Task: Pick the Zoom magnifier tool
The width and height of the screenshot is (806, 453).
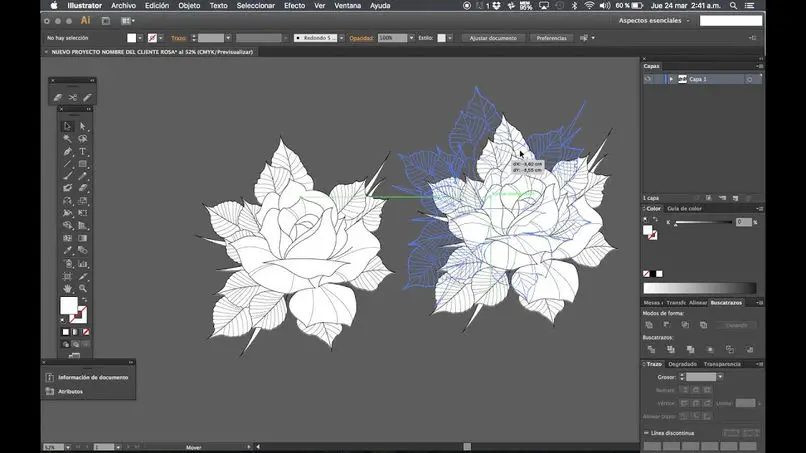Action: [x=83, y=287]
